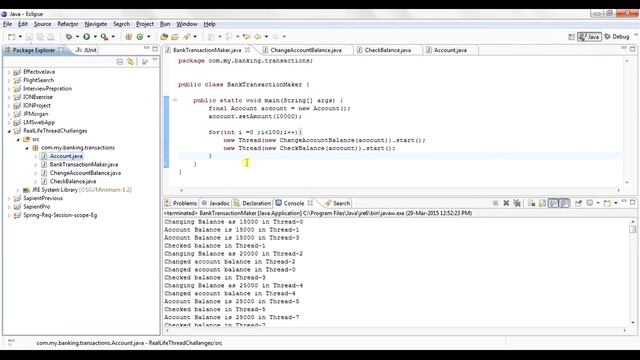Viewport: 640px width, 360px height.
Task: Click the Open Type toolbar icon
Action: pyautogui.click(x=164, y=37)
